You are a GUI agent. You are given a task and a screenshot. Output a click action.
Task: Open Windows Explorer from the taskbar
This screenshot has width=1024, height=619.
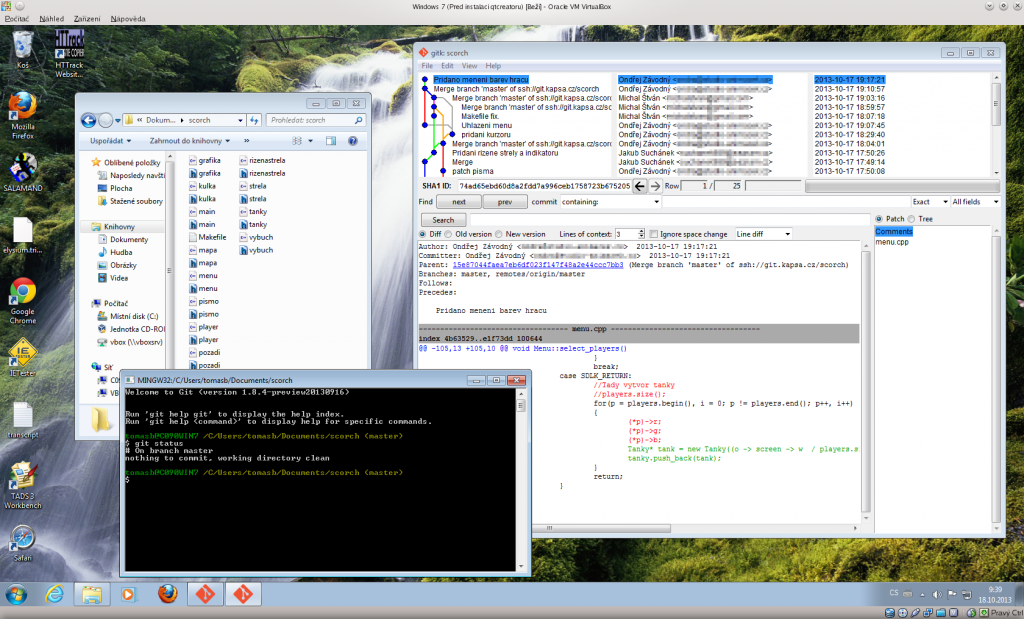pyautogui.click(x=92, y=594)
